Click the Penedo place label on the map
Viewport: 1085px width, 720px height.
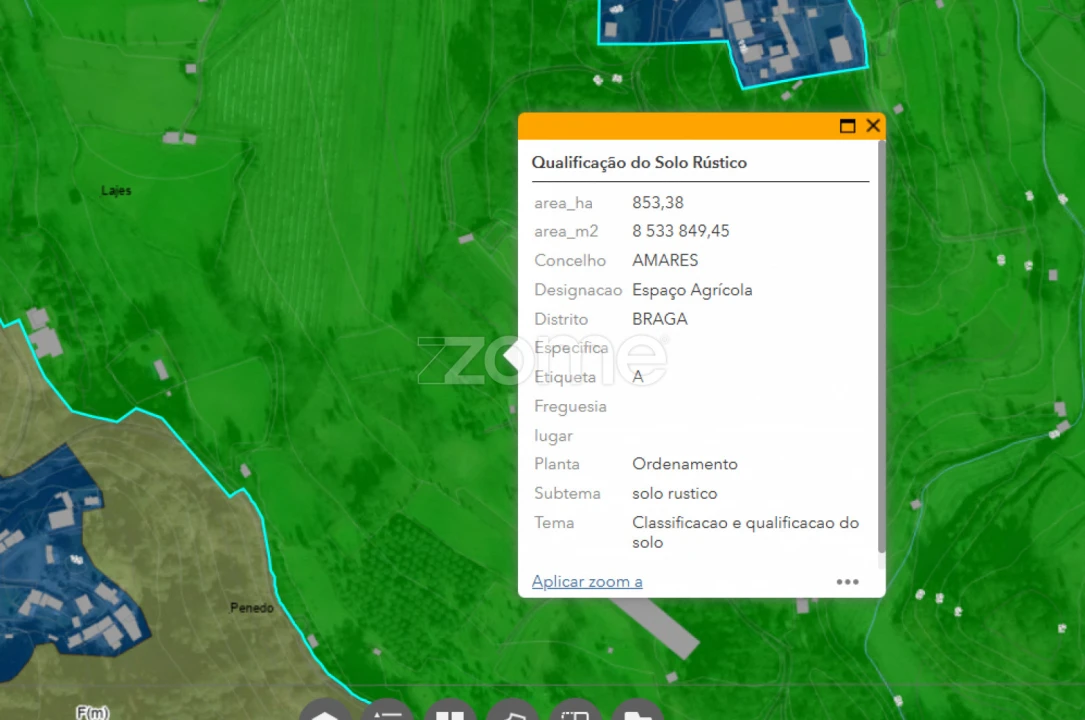pos(252,607)
